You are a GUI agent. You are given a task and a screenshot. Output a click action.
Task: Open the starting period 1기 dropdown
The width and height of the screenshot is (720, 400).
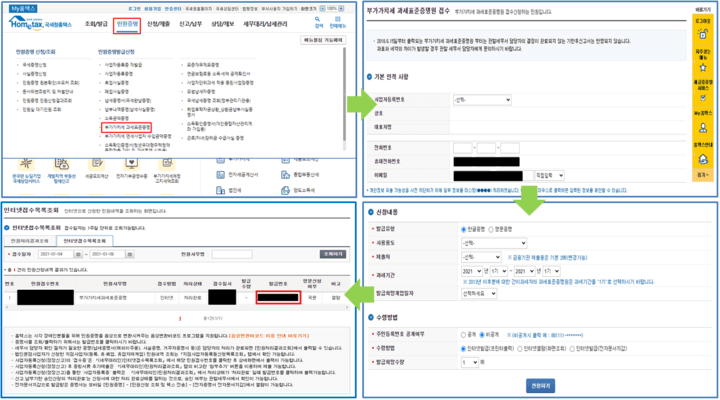click(x=498, y=271)
